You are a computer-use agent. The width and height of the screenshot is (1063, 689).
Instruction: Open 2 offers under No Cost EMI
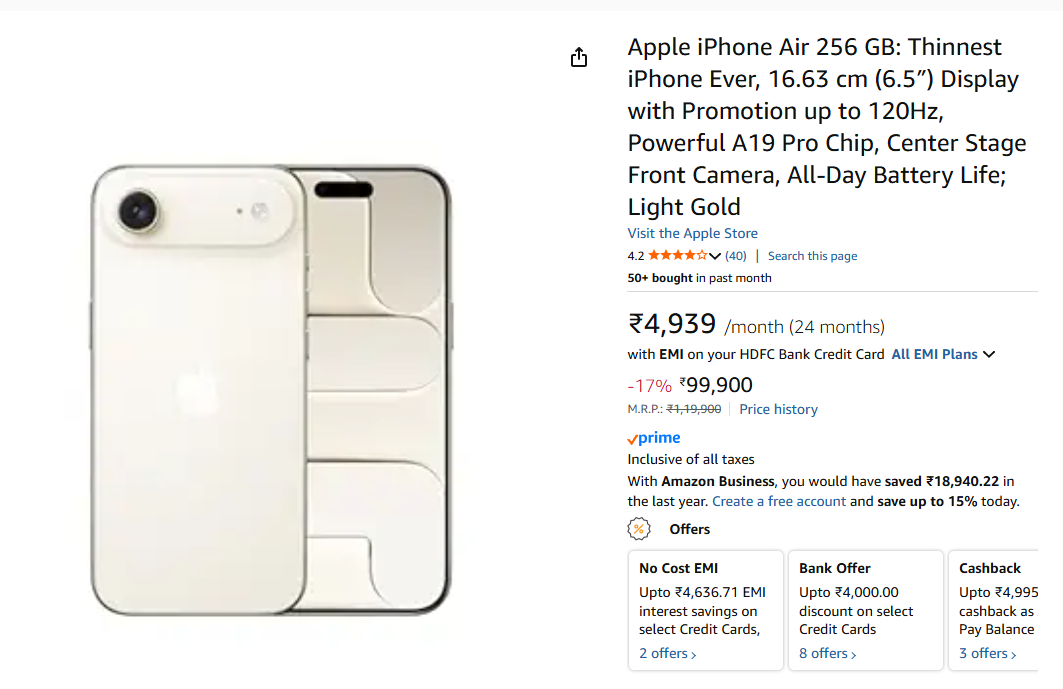point(668,653)
